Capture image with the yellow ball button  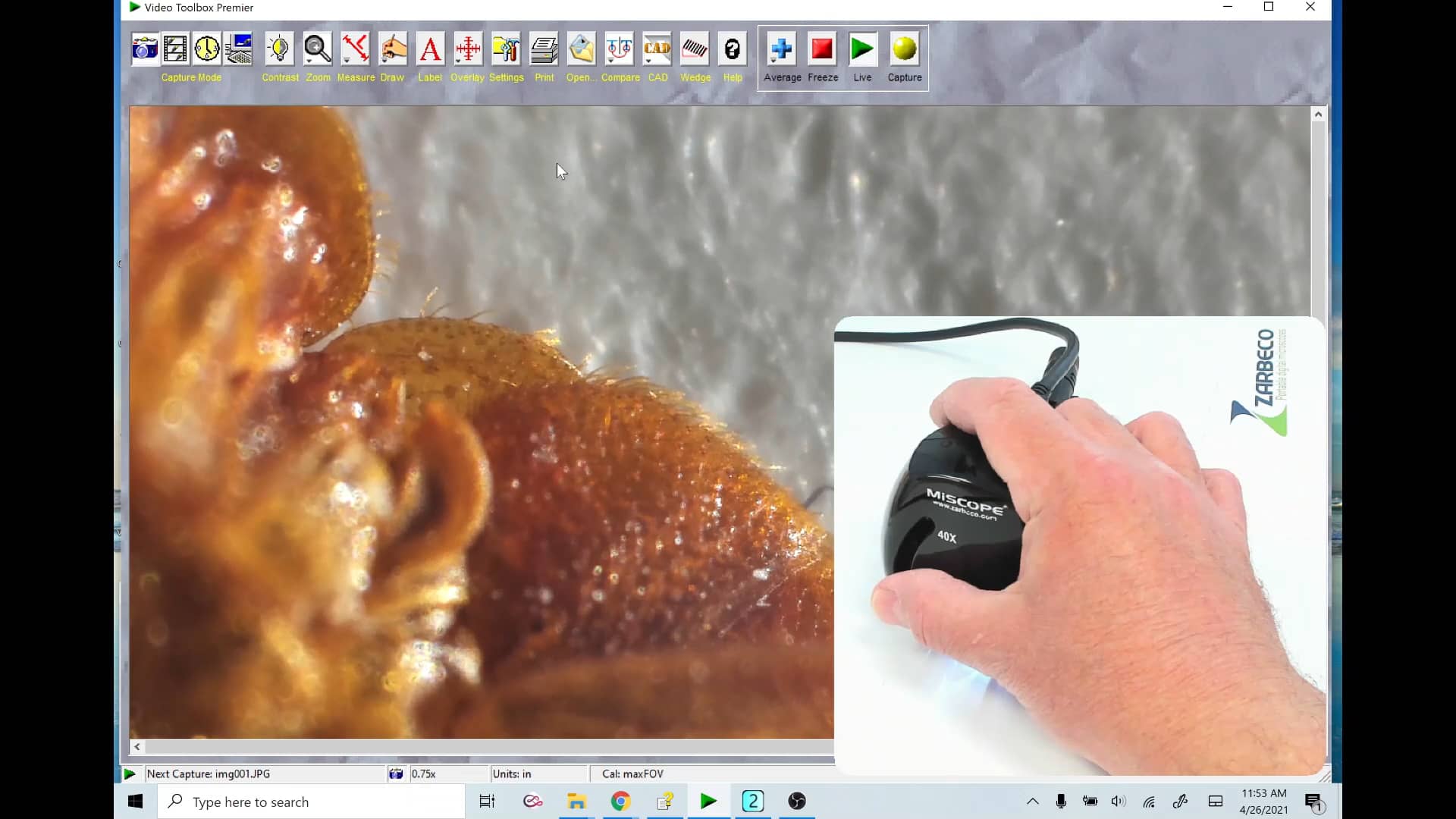click(905, 49)
